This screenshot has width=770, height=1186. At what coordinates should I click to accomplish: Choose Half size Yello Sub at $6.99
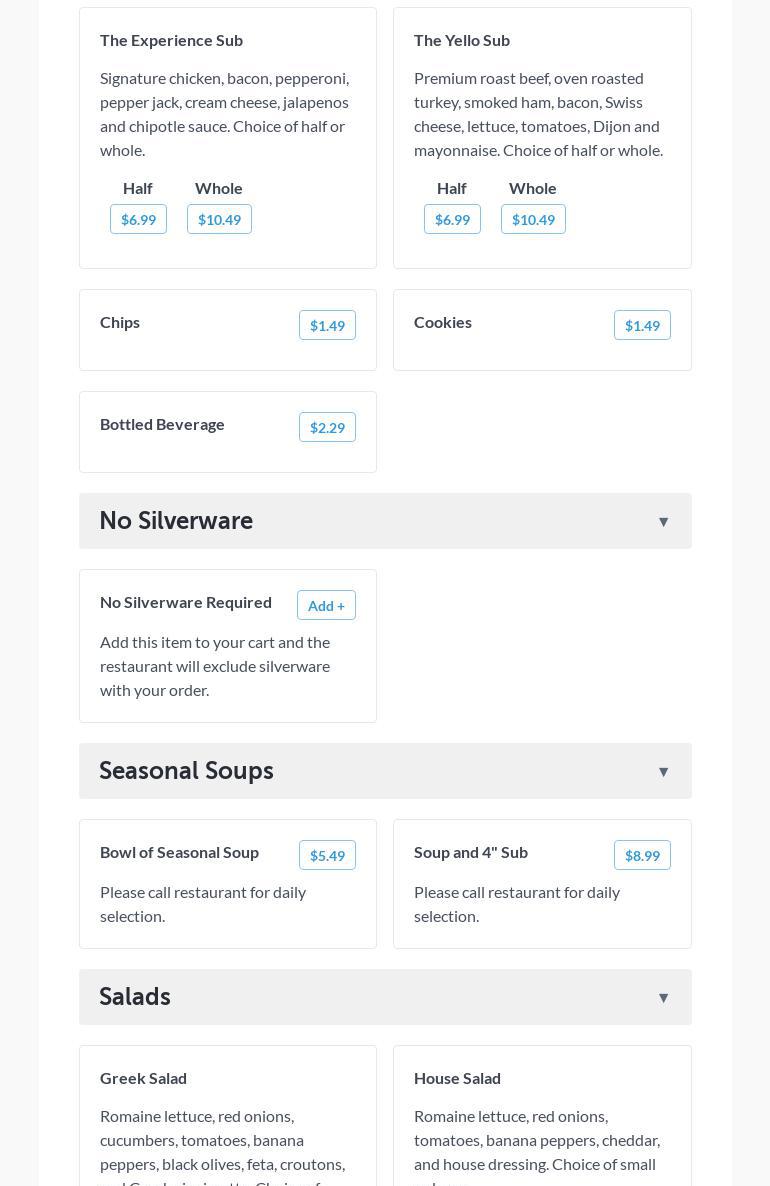pos(452,219)
